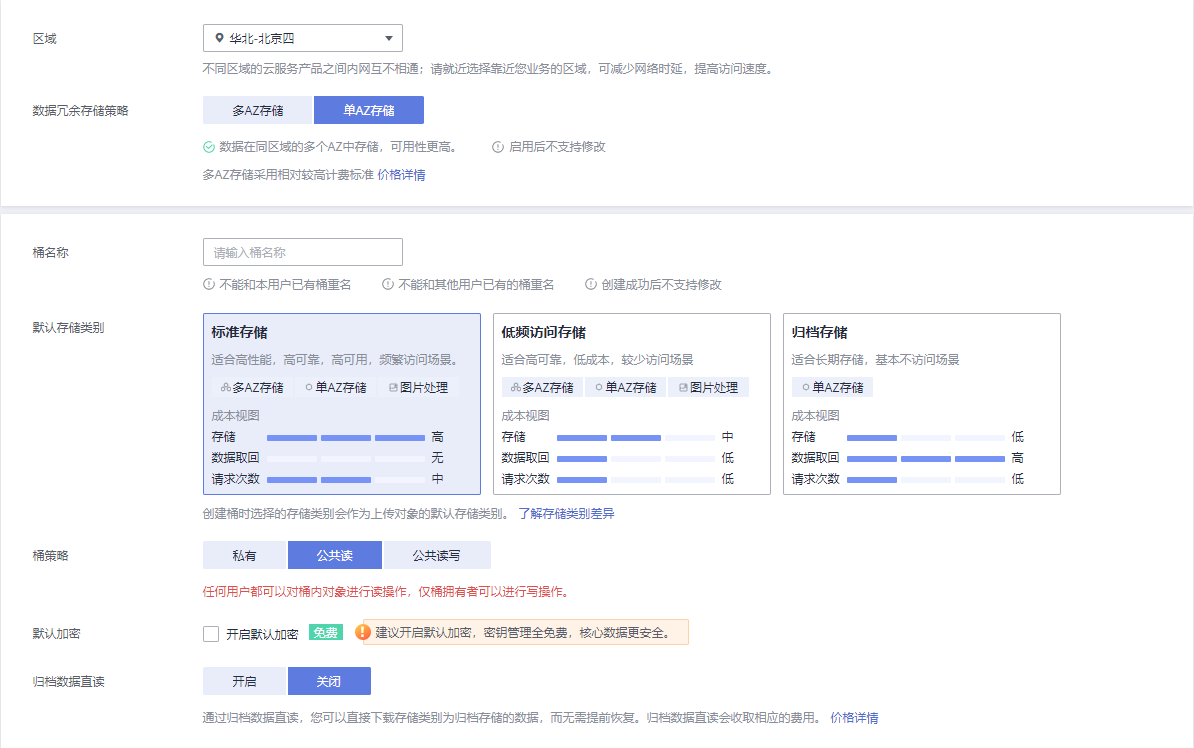Viewport: 1194px width, 748px height.
Task: Select 公共读写 bucket policy
Action: (x=436, y=555)
